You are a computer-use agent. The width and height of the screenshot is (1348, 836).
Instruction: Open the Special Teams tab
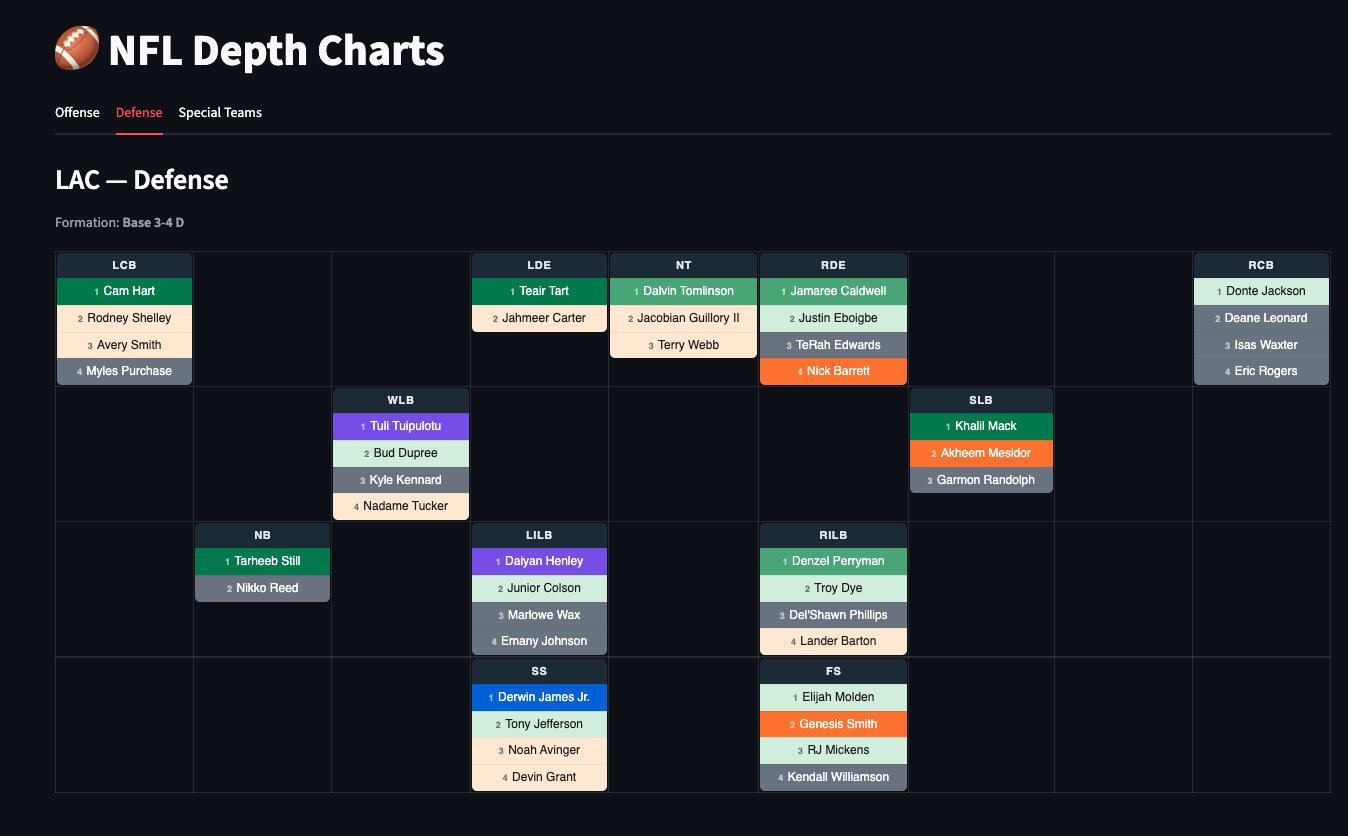tap(220, 112)
